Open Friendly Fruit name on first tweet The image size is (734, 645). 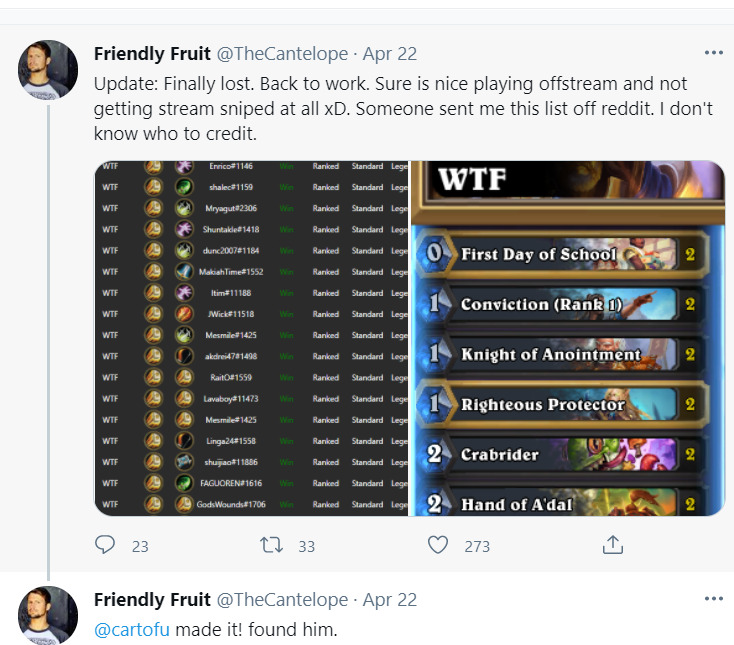click(x=152, y=54)
